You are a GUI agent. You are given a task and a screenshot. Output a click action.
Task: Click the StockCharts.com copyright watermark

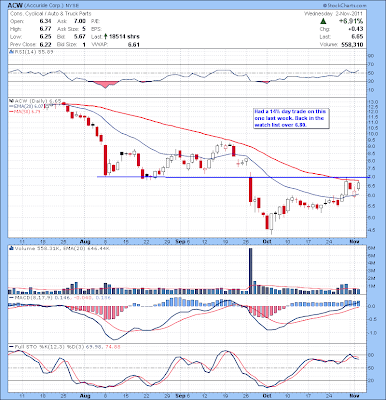(344, 6)
